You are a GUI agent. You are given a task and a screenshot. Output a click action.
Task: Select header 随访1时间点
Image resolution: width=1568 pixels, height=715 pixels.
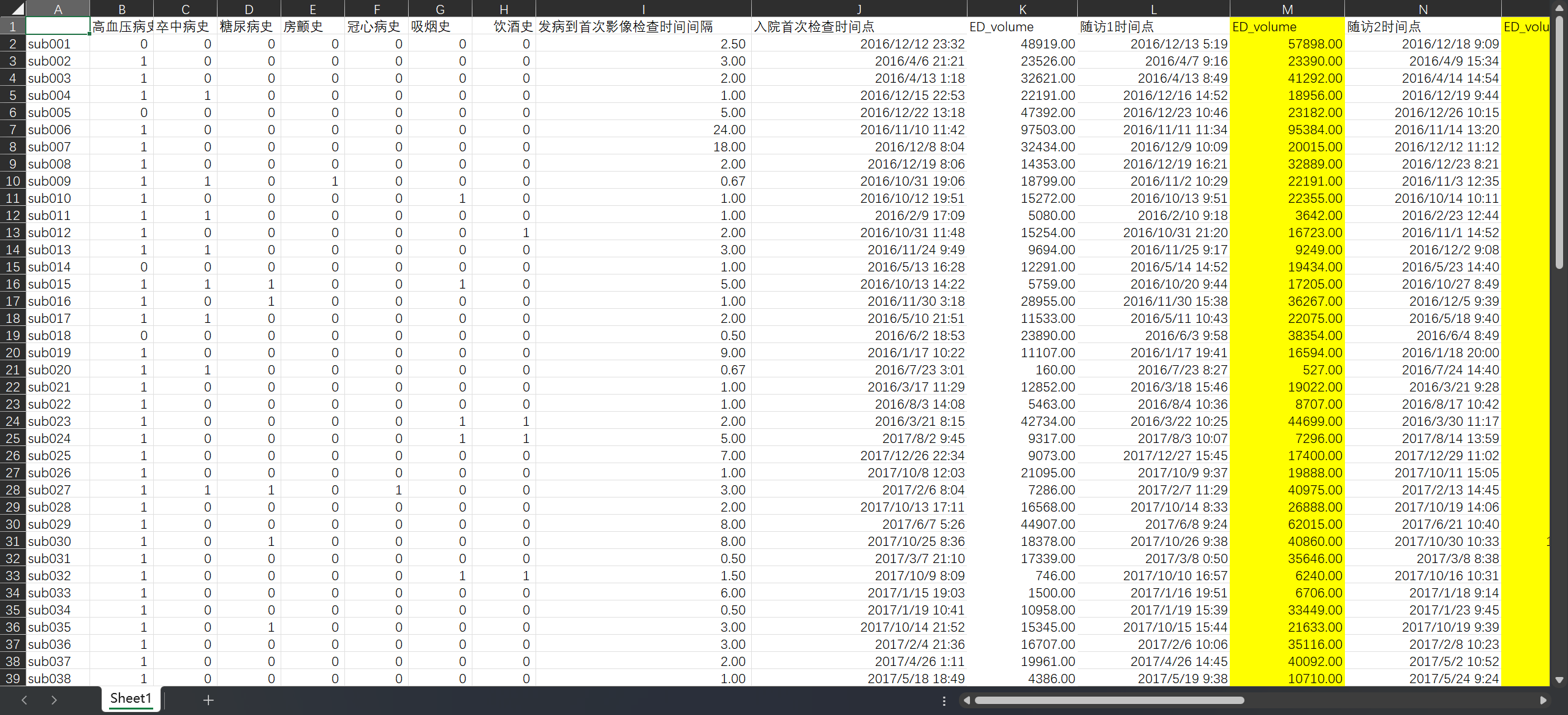(x=1153, y=26)
